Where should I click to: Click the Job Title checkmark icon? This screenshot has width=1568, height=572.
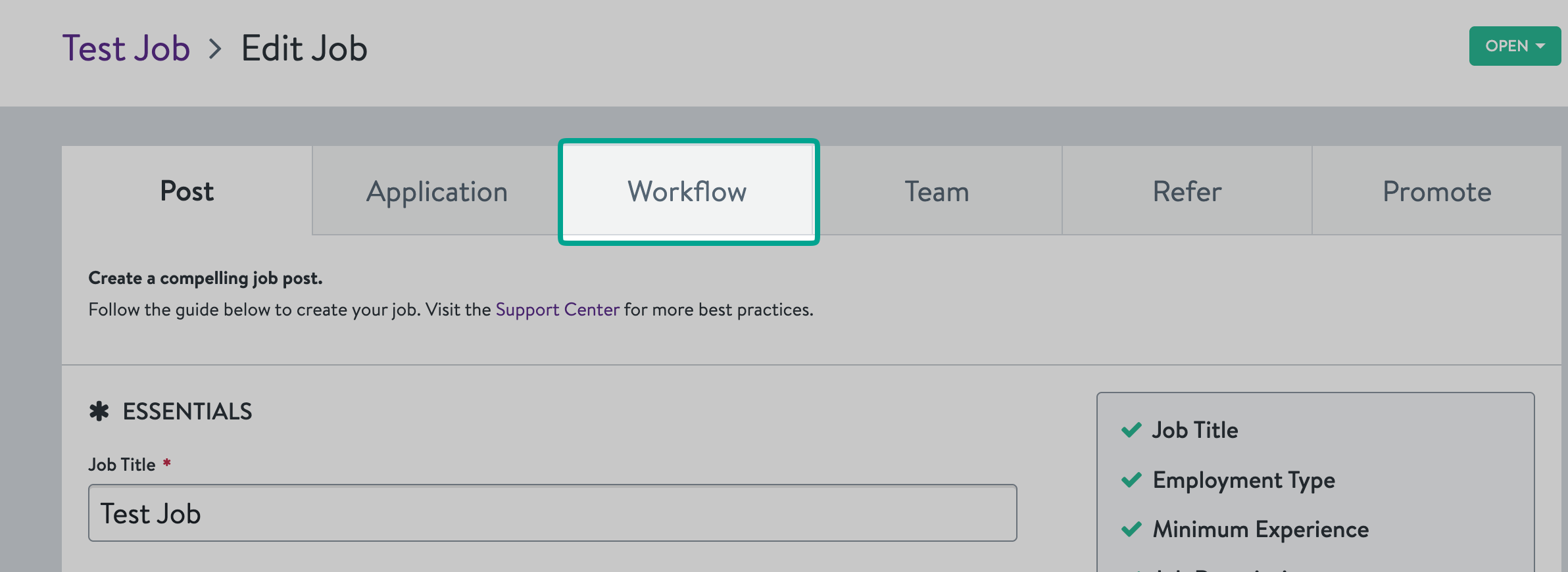coord(1131,430)
